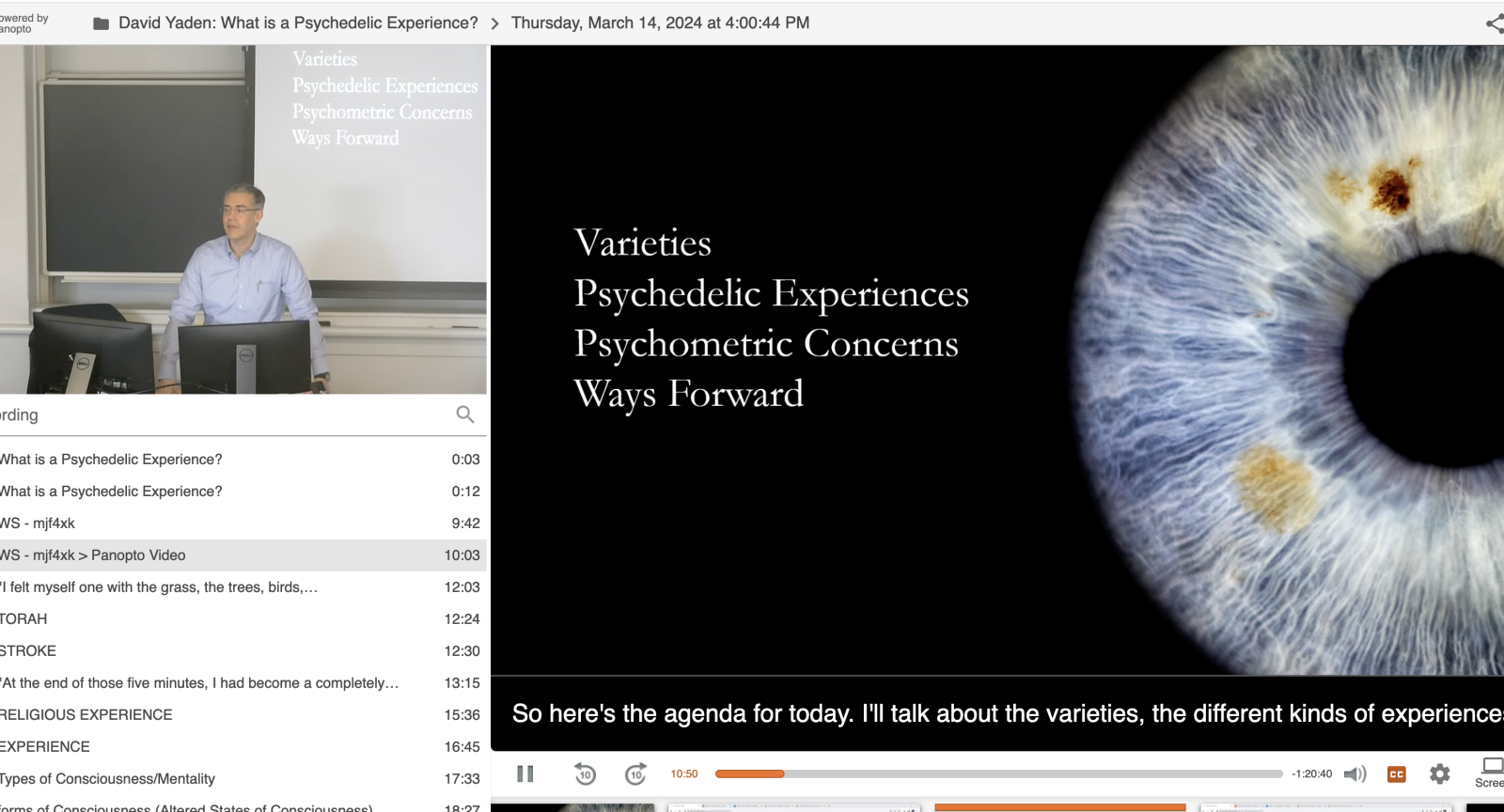This screenshot has width=1504, height=812.
Task: Open player settings gear
Action: 1440,773
